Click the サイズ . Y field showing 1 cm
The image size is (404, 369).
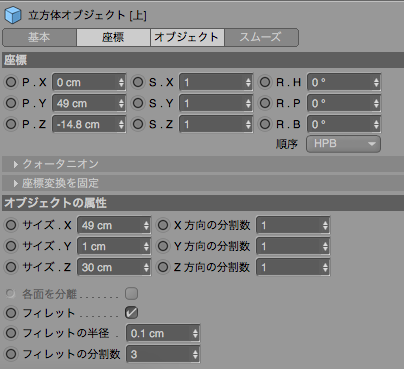pos(114,246)
